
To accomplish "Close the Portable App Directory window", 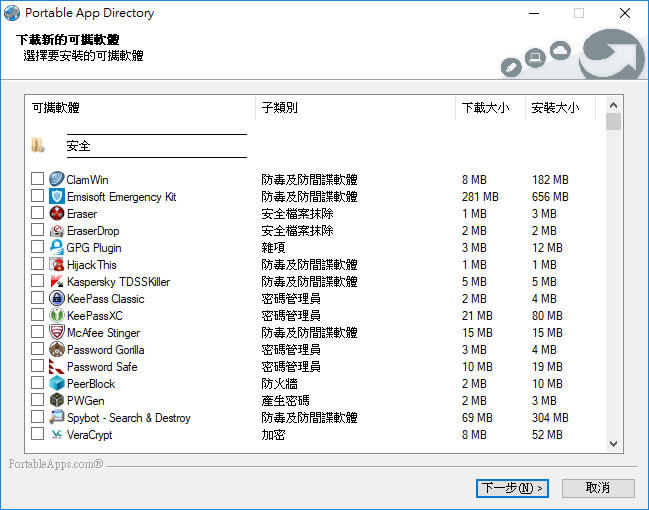I will [625, 13].
